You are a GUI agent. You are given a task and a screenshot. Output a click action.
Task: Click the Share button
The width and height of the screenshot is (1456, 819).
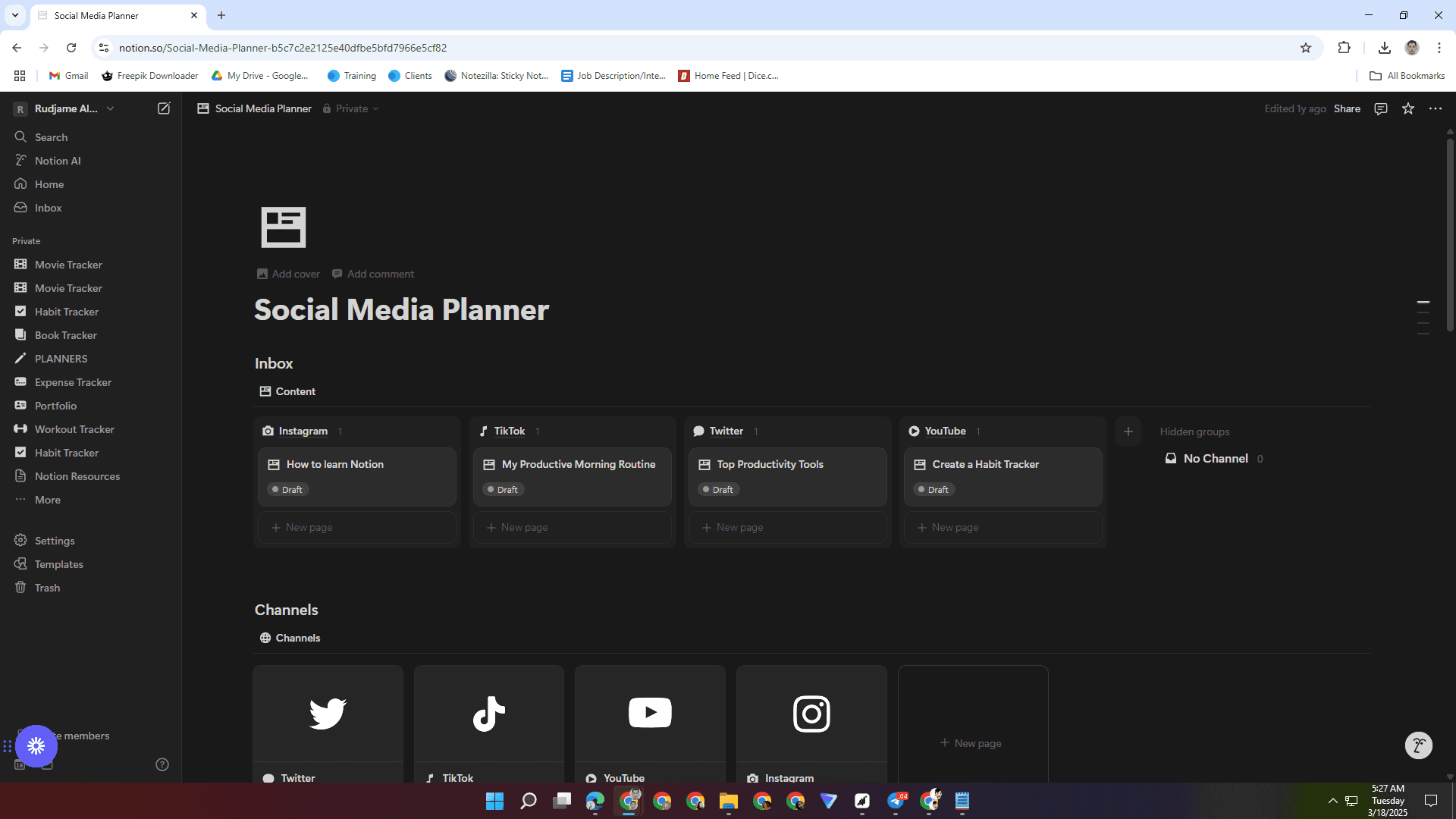(1347, 108)
